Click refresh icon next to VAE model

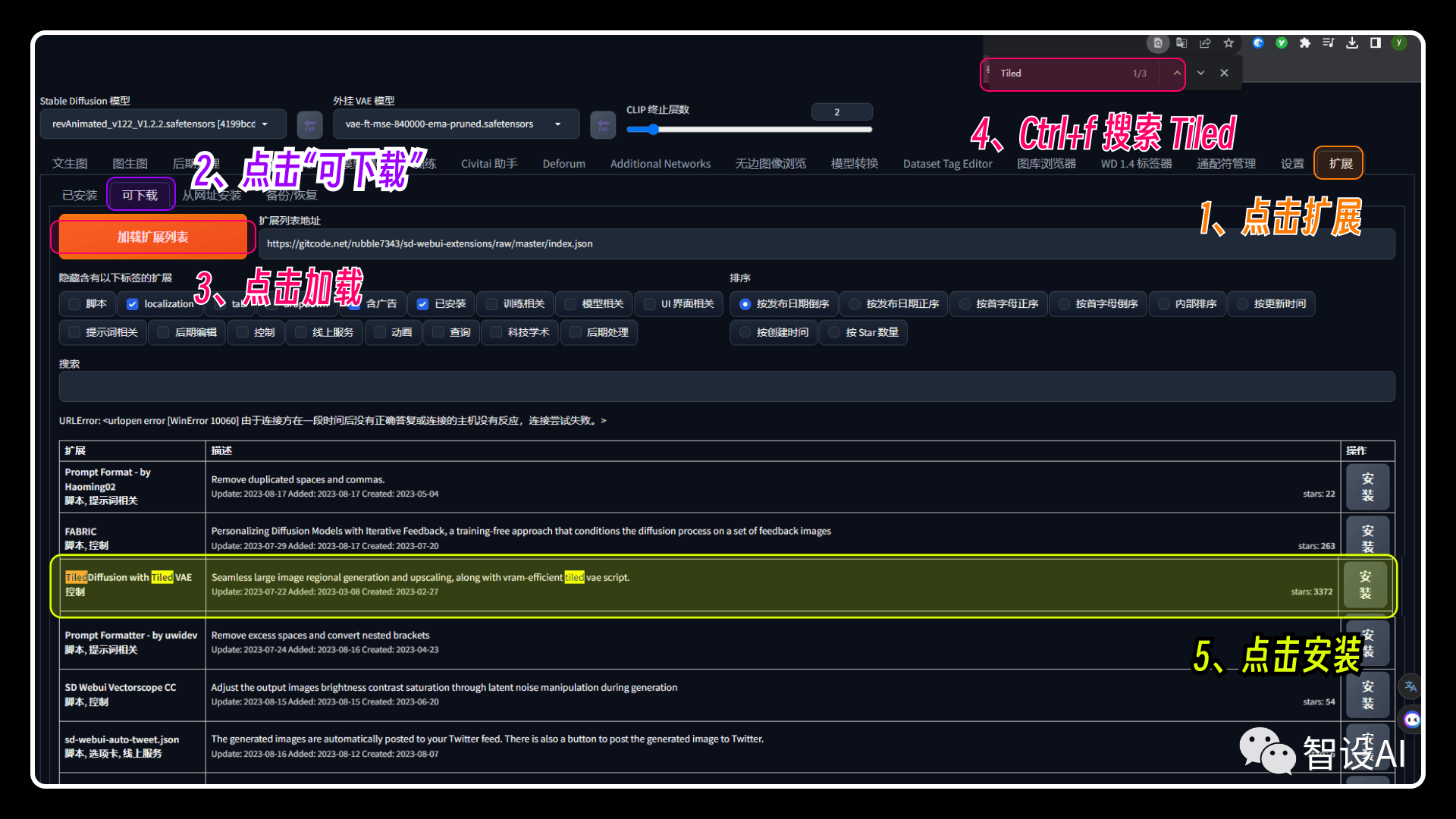(603, 124)
